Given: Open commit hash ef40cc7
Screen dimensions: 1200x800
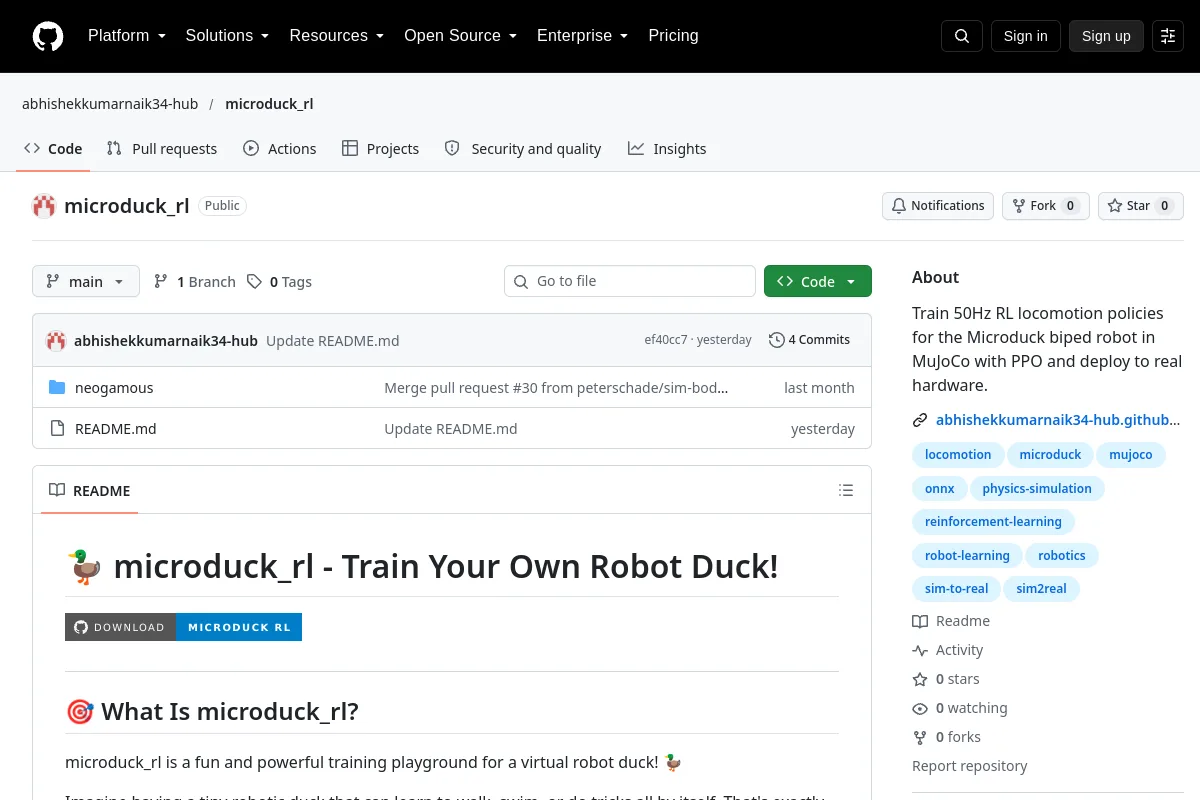Looking at the screenshot, I should pyautogui.click(x=665, y=340).
